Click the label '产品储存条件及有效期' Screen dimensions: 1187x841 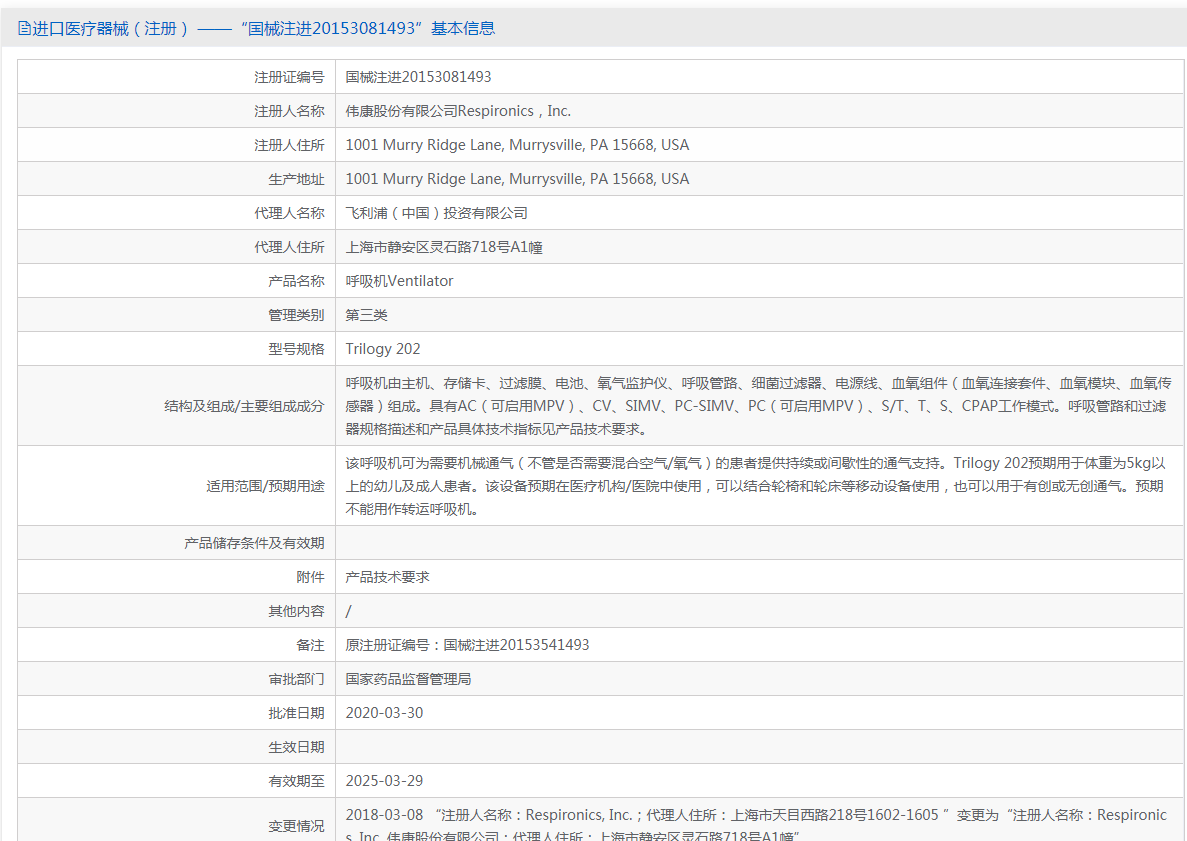pyautogui.click(x=254, y=544)
